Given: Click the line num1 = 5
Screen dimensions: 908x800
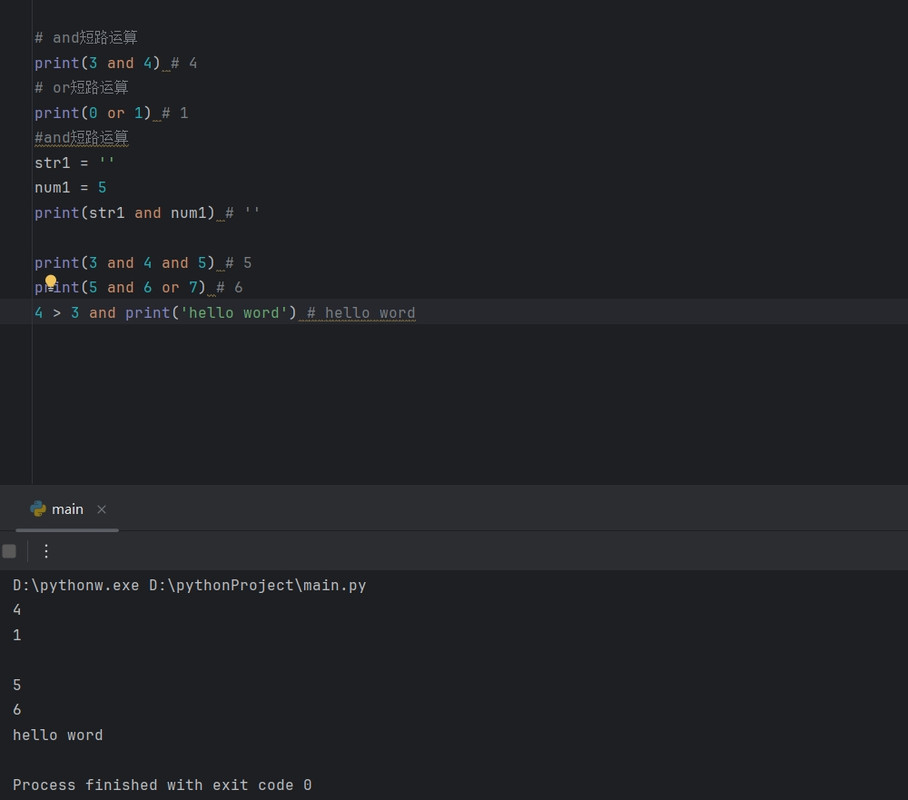Looking at the screenshot, I should click(70, 188).
